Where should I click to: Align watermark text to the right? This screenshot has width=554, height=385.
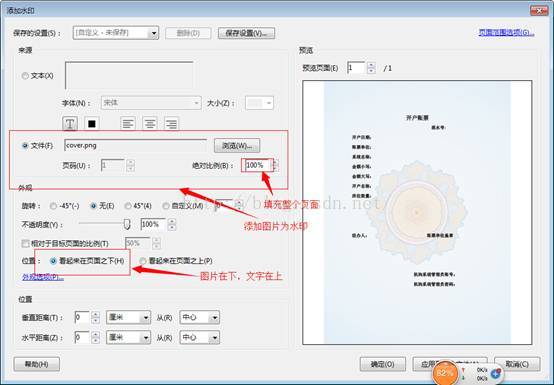coord(172,124)
